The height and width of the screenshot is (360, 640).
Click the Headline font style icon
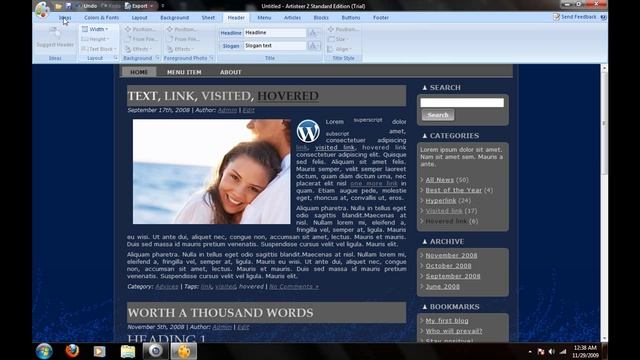[x=313, y=33]
